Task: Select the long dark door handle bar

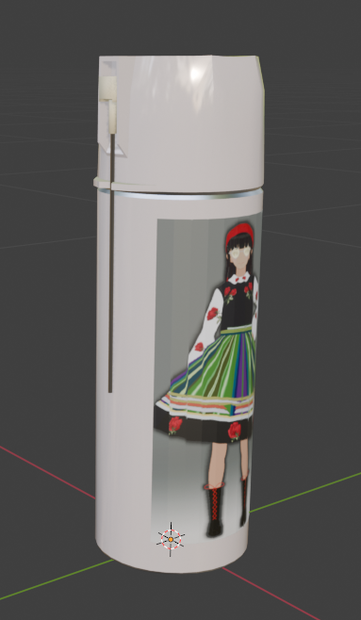Action: (112, 263)
